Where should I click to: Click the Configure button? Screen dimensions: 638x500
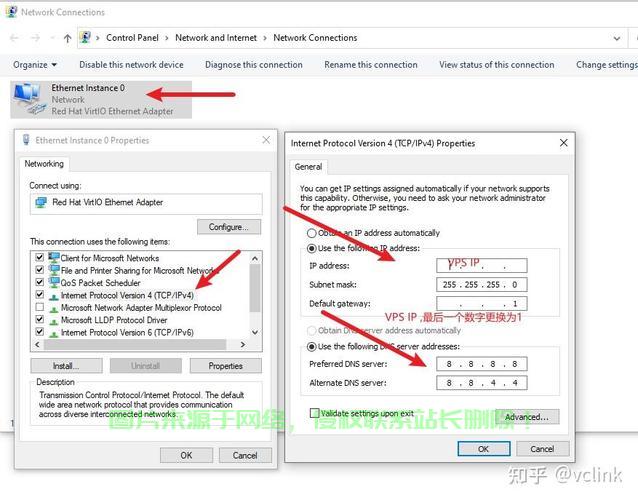[229, 227]
